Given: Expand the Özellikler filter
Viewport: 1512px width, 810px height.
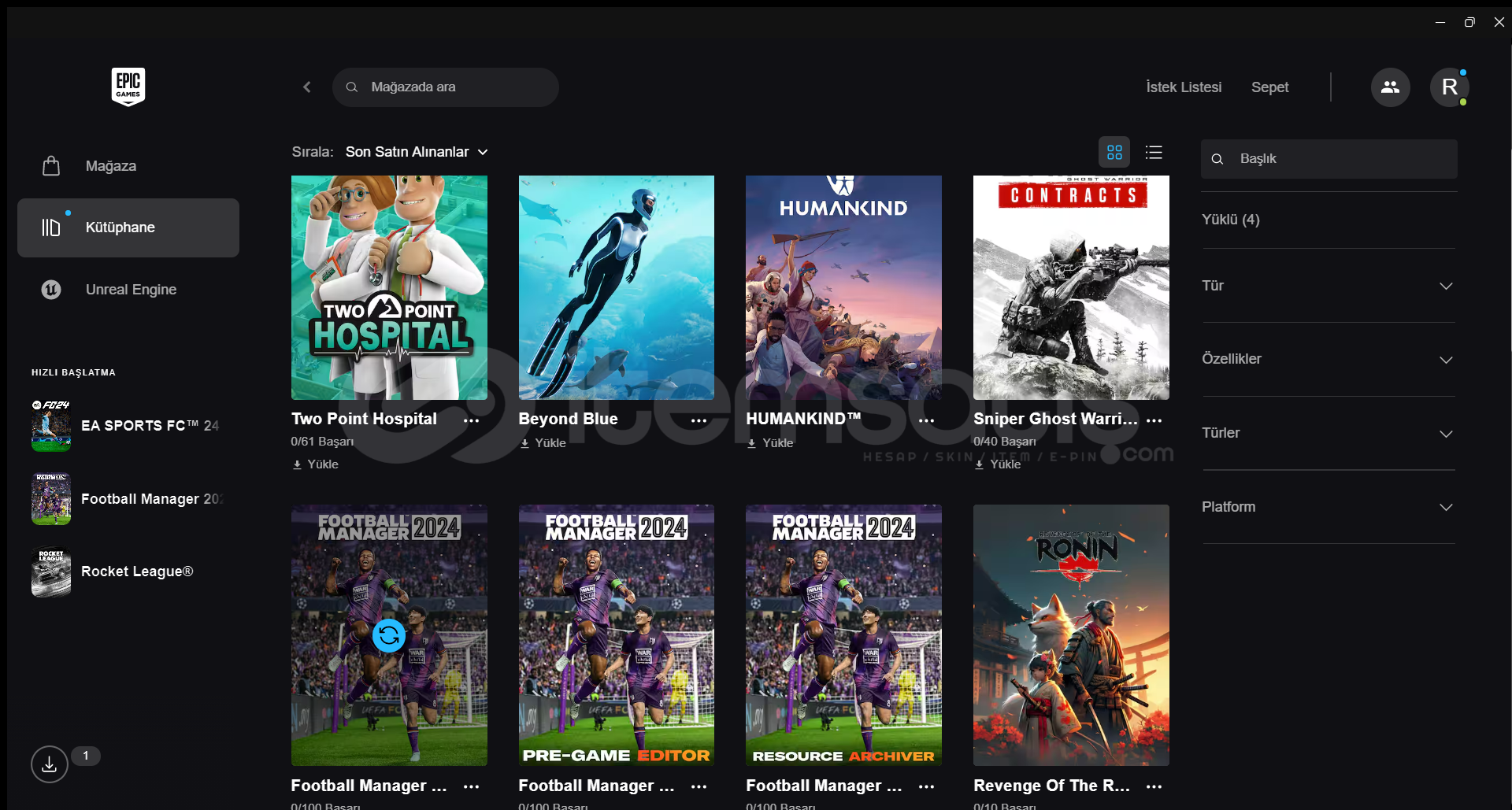Looking at the screenshot, I should pyautogui.click(x=1329, y=359).
